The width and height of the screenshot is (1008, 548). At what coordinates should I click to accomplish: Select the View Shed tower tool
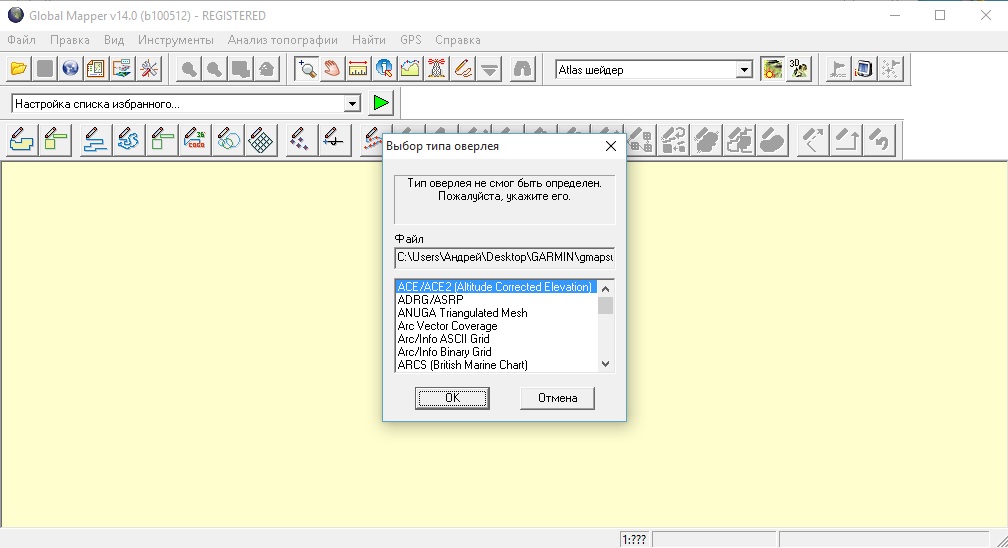[436, 69]
